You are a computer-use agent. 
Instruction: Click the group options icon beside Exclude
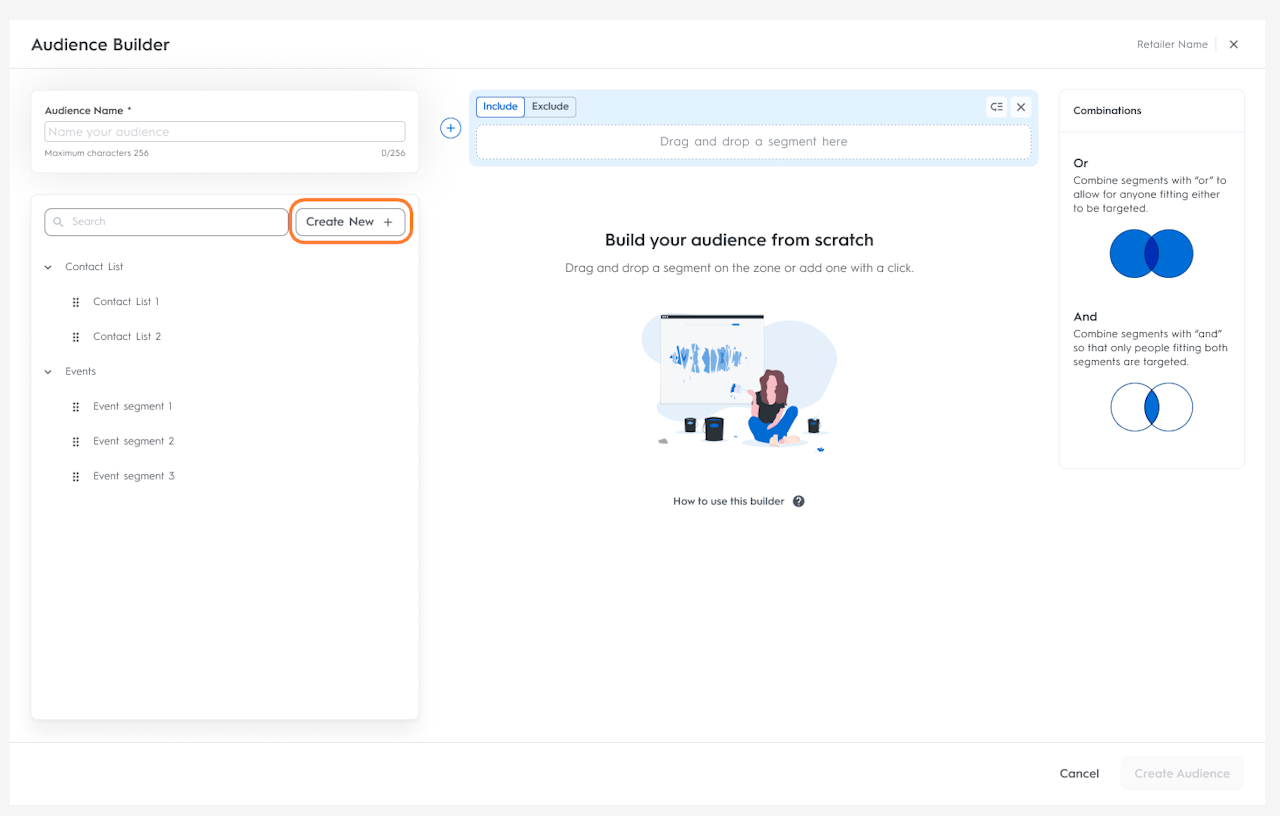coord(996,107)
